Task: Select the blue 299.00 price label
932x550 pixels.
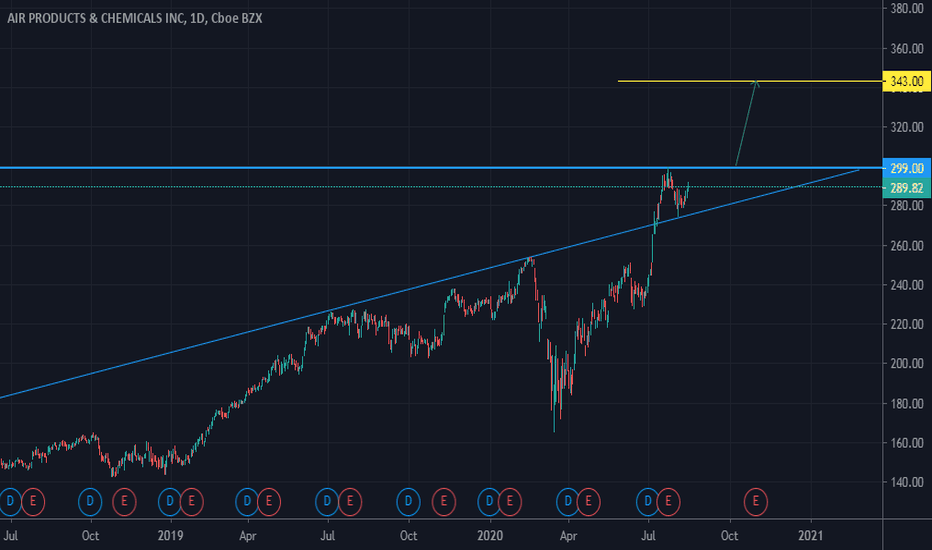Action: (x=907, y=169)
